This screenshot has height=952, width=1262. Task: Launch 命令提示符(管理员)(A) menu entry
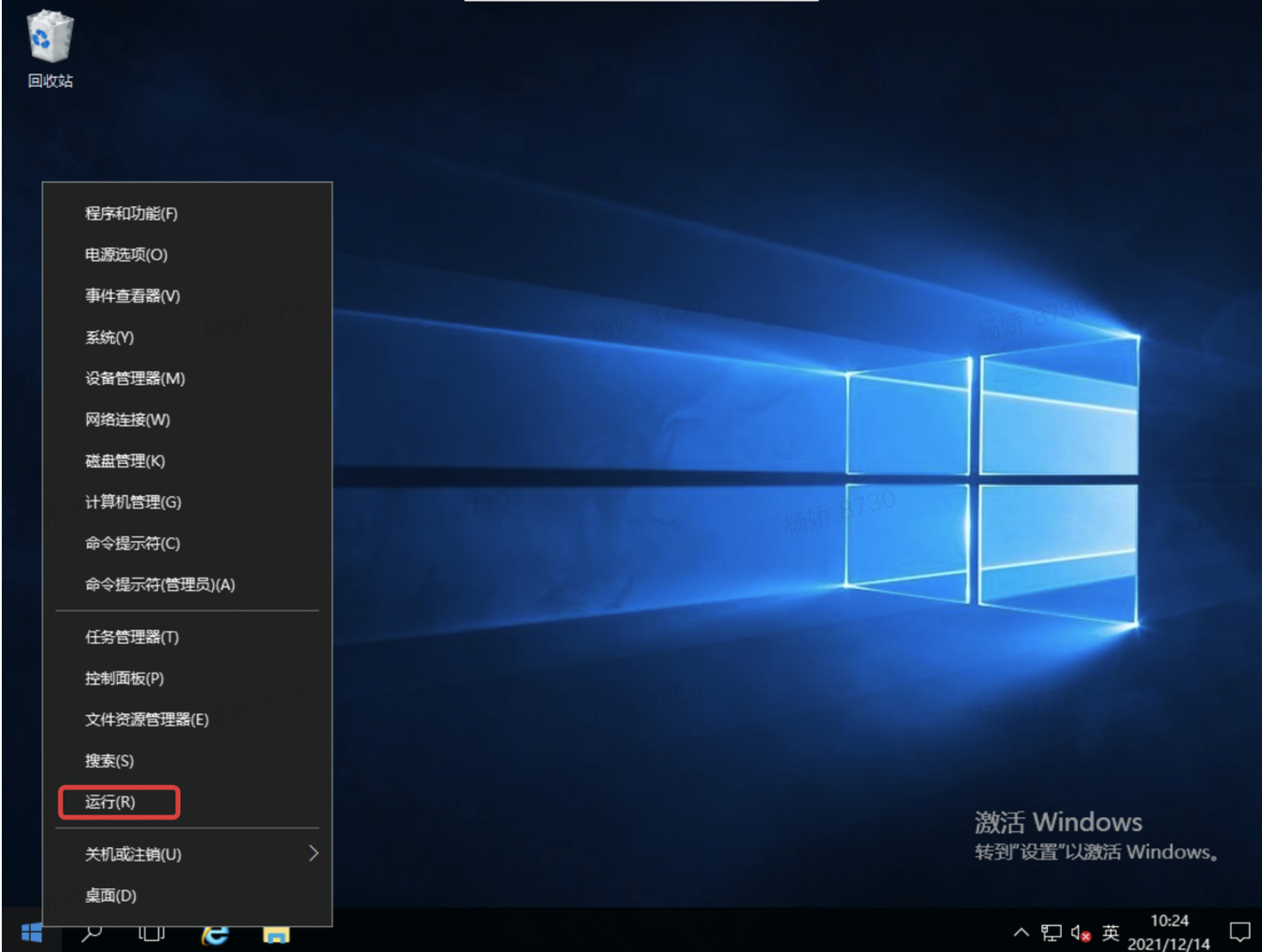tap(187, 585)
